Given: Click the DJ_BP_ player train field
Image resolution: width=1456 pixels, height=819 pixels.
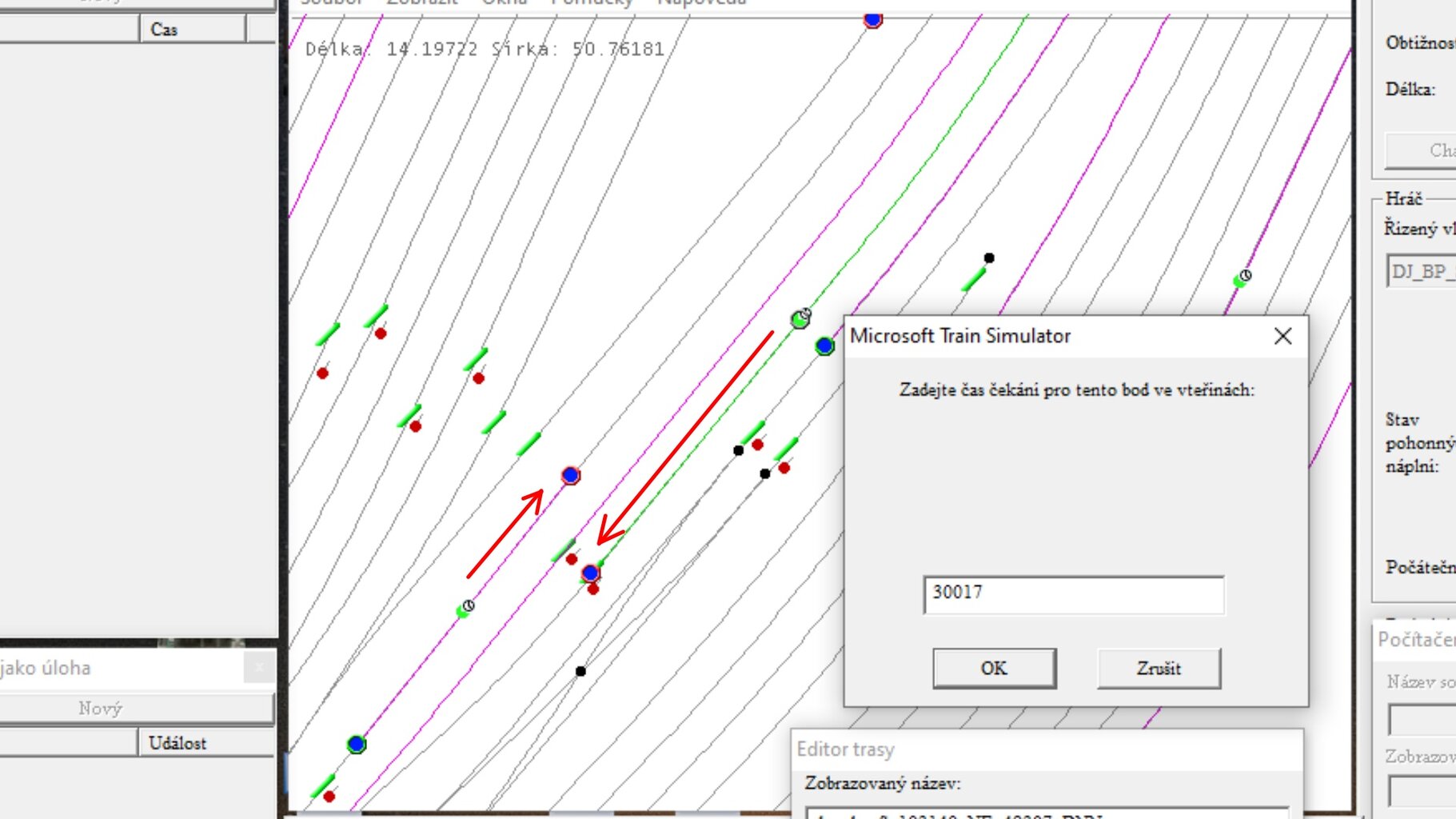Looking at the screenshot, I should tap(1422, 271).
